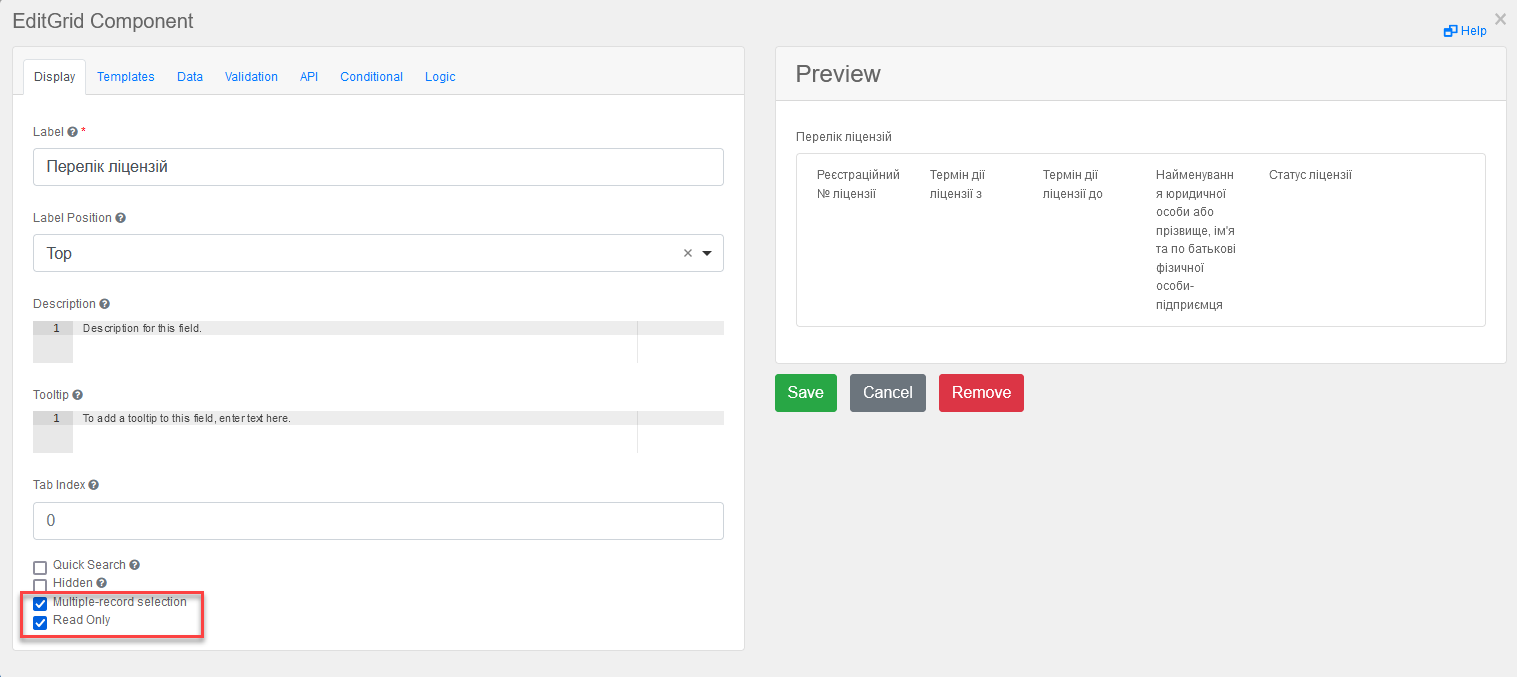Click the red Remove button
Screen dimensions: 1517x677
(981, 393)
